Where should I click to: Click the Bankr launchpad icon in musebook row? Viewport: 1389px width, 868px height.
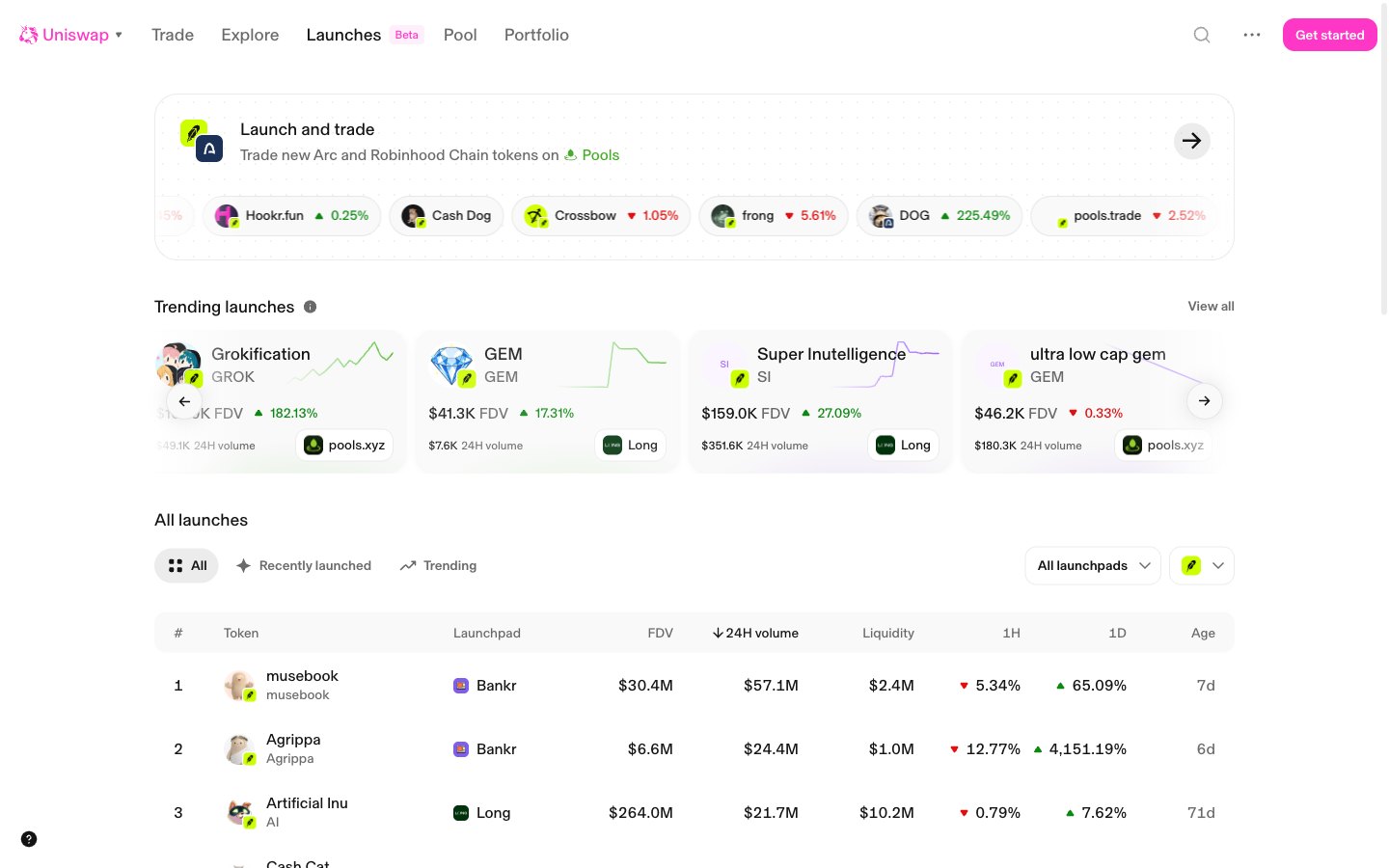461,686
